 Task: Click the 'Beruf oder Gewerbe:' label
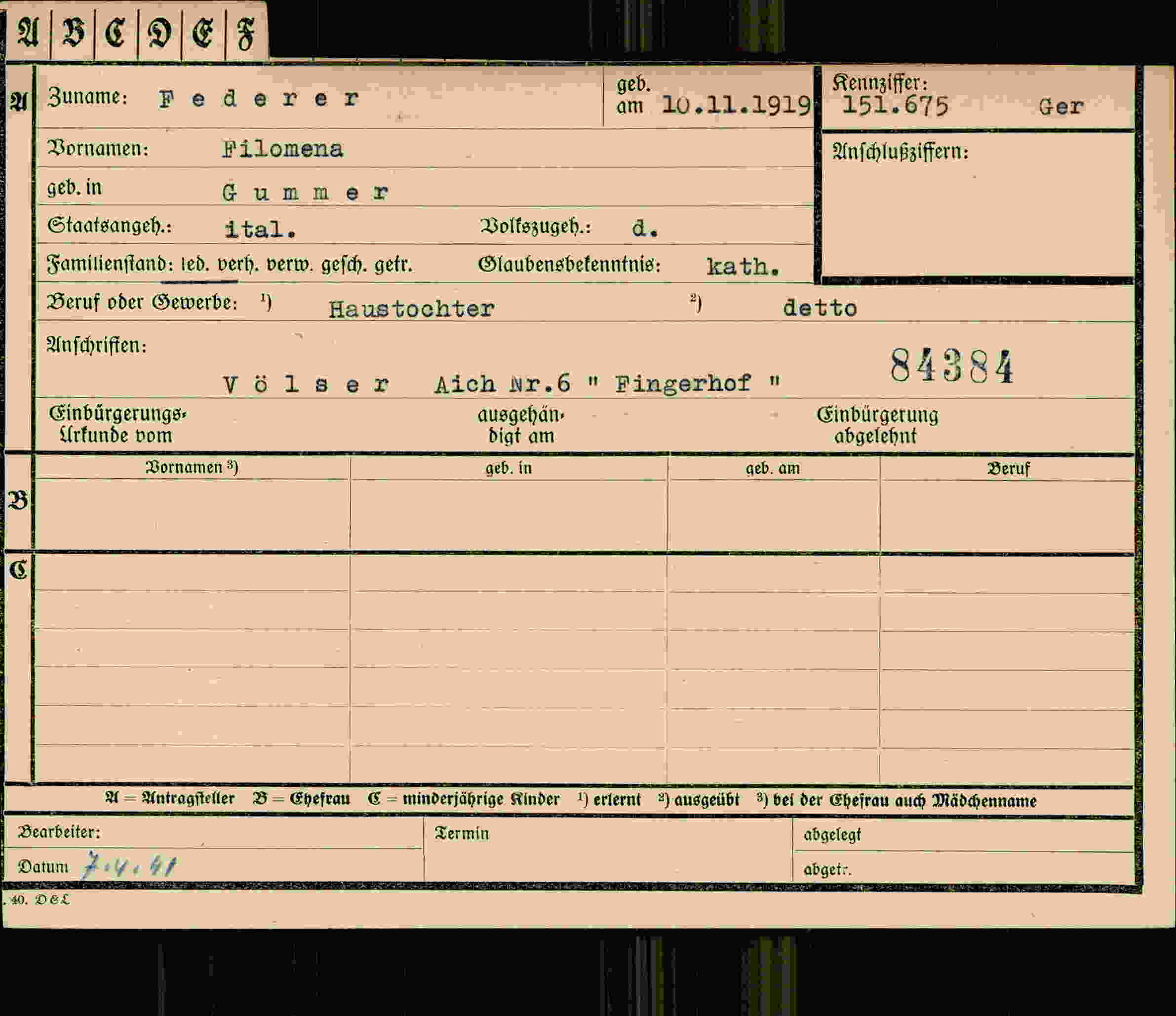pyautogui.click(x=142, y=302)
